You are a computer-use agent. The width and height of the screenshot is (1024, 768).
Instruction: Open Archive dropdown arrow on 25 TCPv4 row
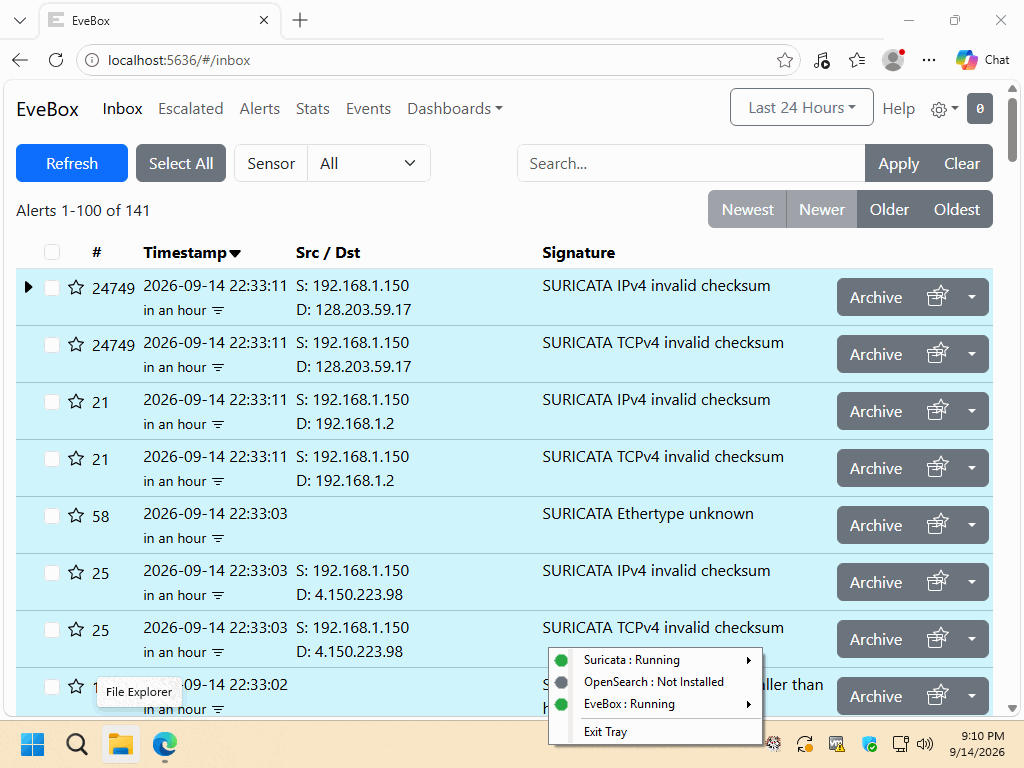tap(972, 639)
